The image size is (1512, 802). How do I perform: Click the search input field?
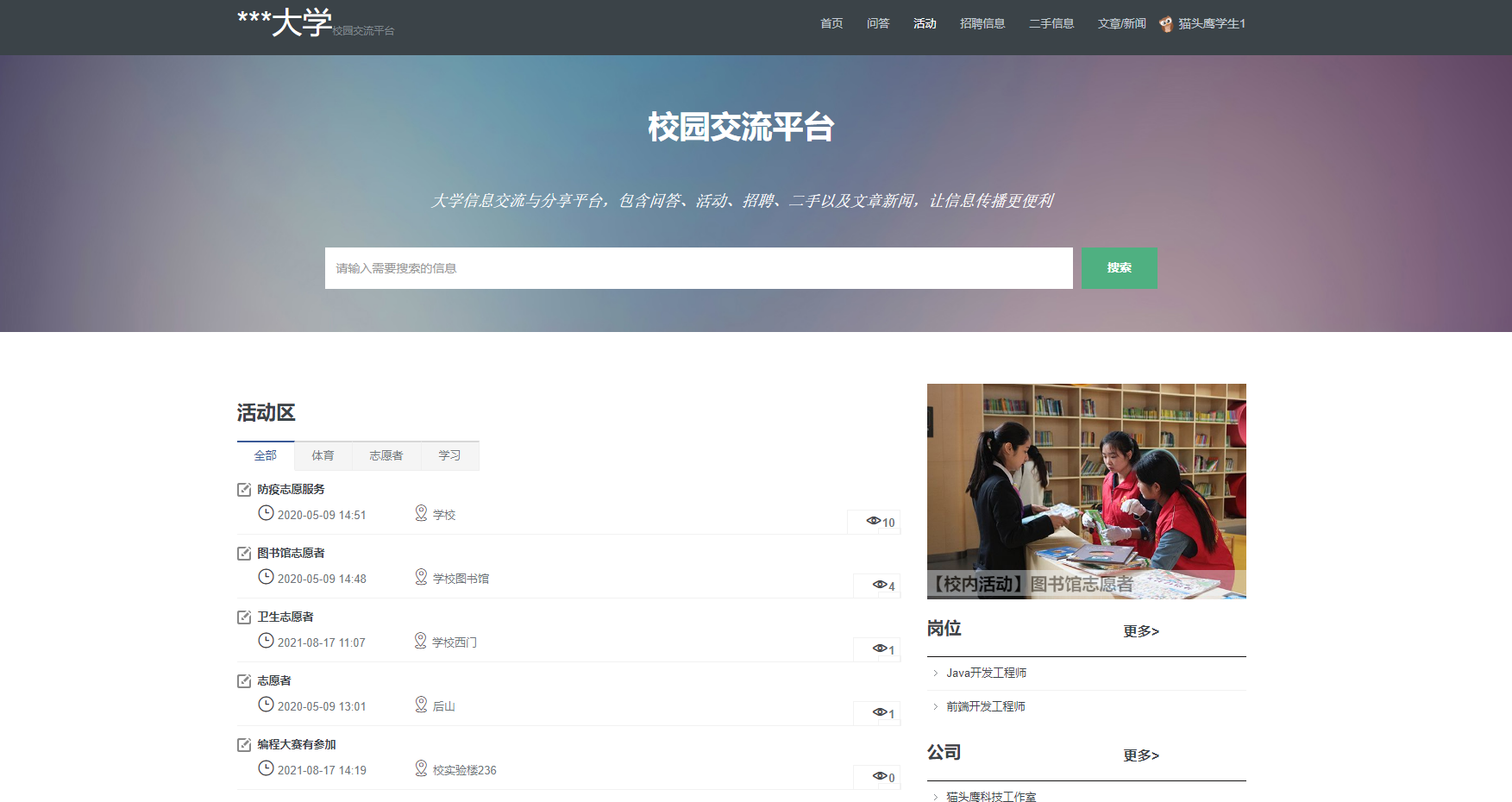pos(699,268)
